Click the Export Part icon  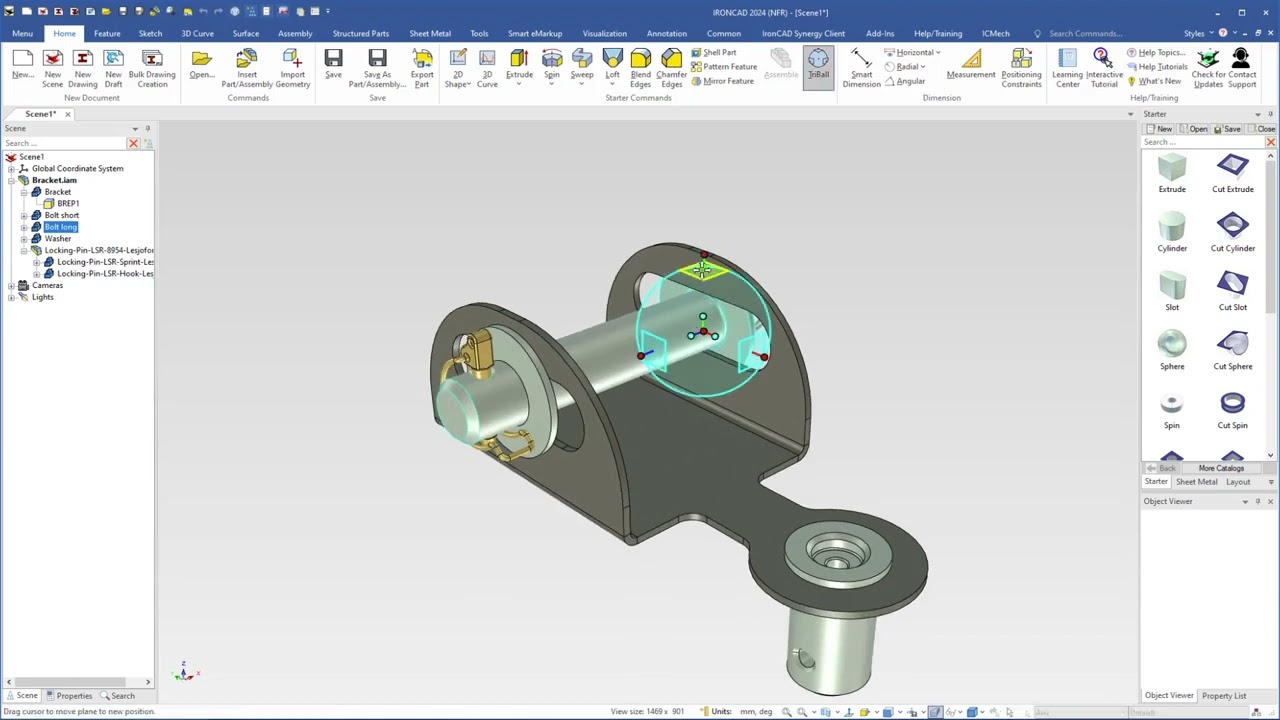(422, 68)
